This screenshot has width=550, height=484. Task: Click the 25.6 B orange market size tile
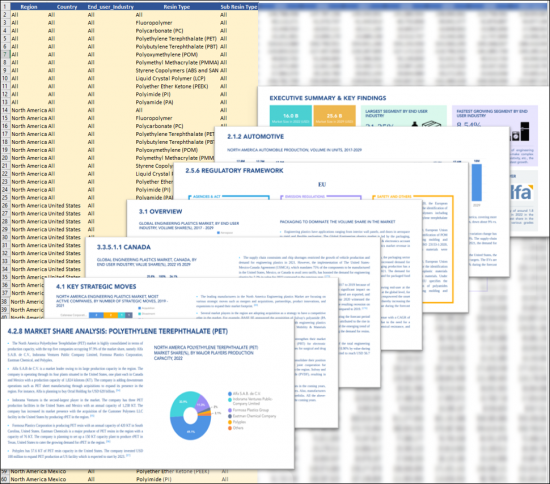334,116
